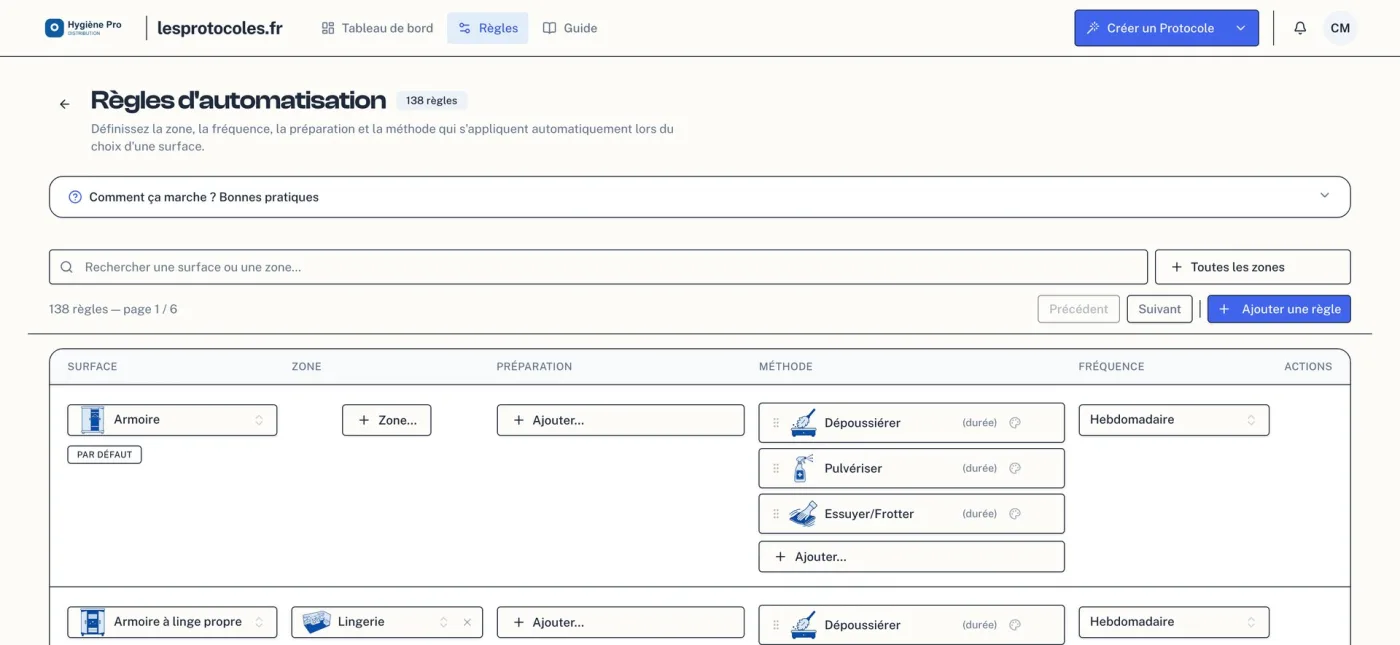This screenshot has height=645, width=1400.
Task: Set duration (durée) for Essuyer/Frotter
Action: tap(980, 514)
